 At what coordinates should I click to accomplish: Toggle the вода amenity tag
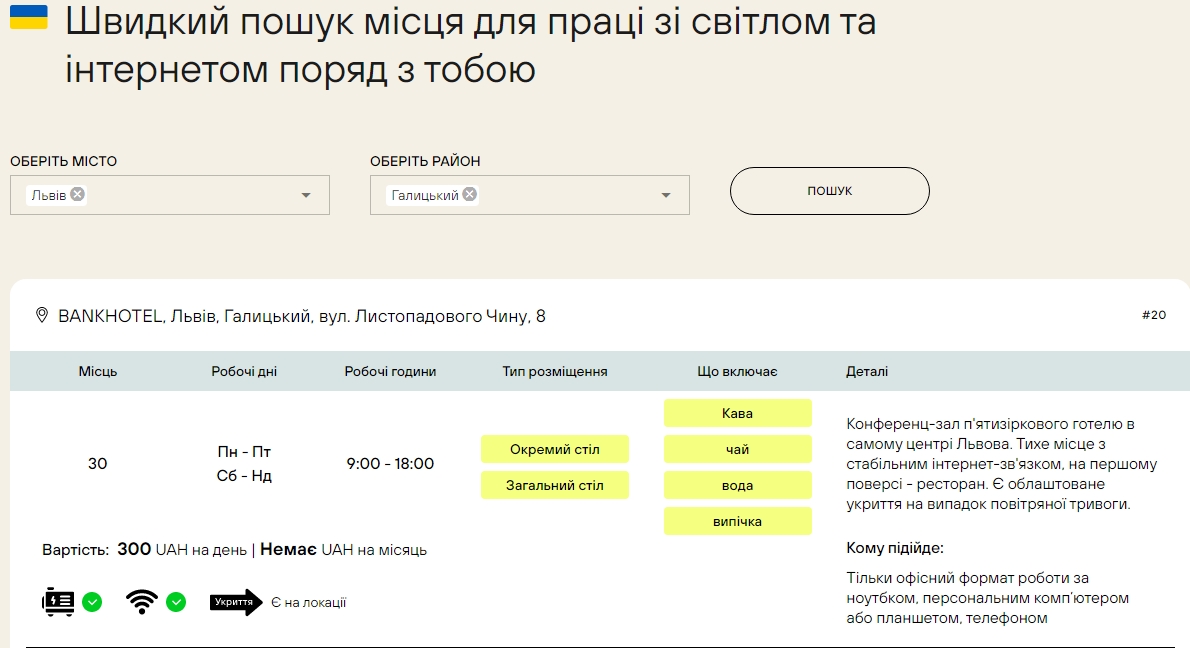pyautogui.click(x=738, y=485)
